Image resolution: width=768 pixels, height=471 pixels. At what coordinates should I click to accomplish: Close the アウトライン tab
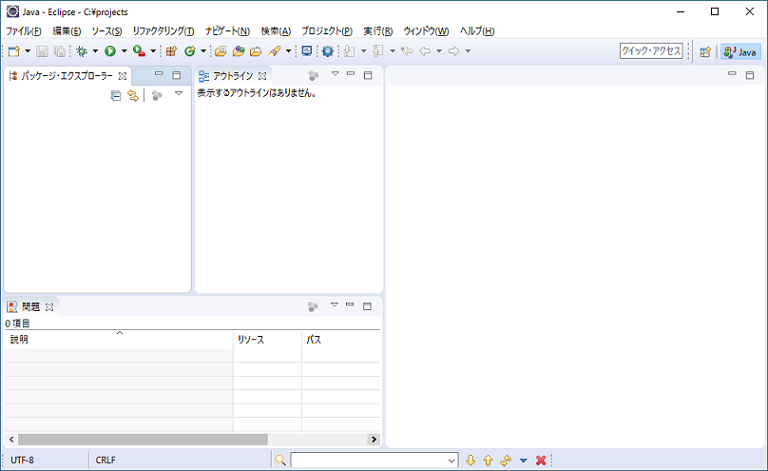click(263, 76)
